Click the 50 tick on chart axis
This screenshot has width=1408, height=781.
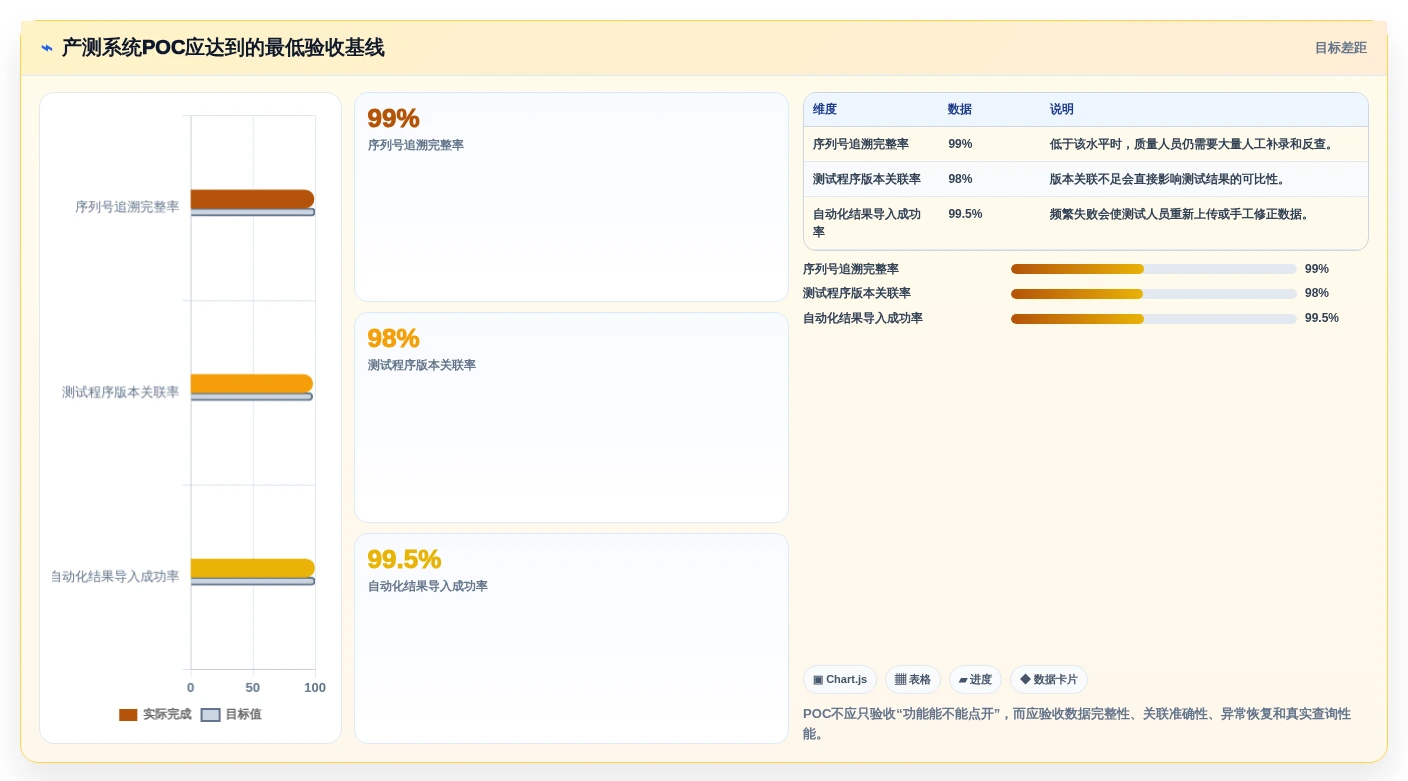[253, 688]
